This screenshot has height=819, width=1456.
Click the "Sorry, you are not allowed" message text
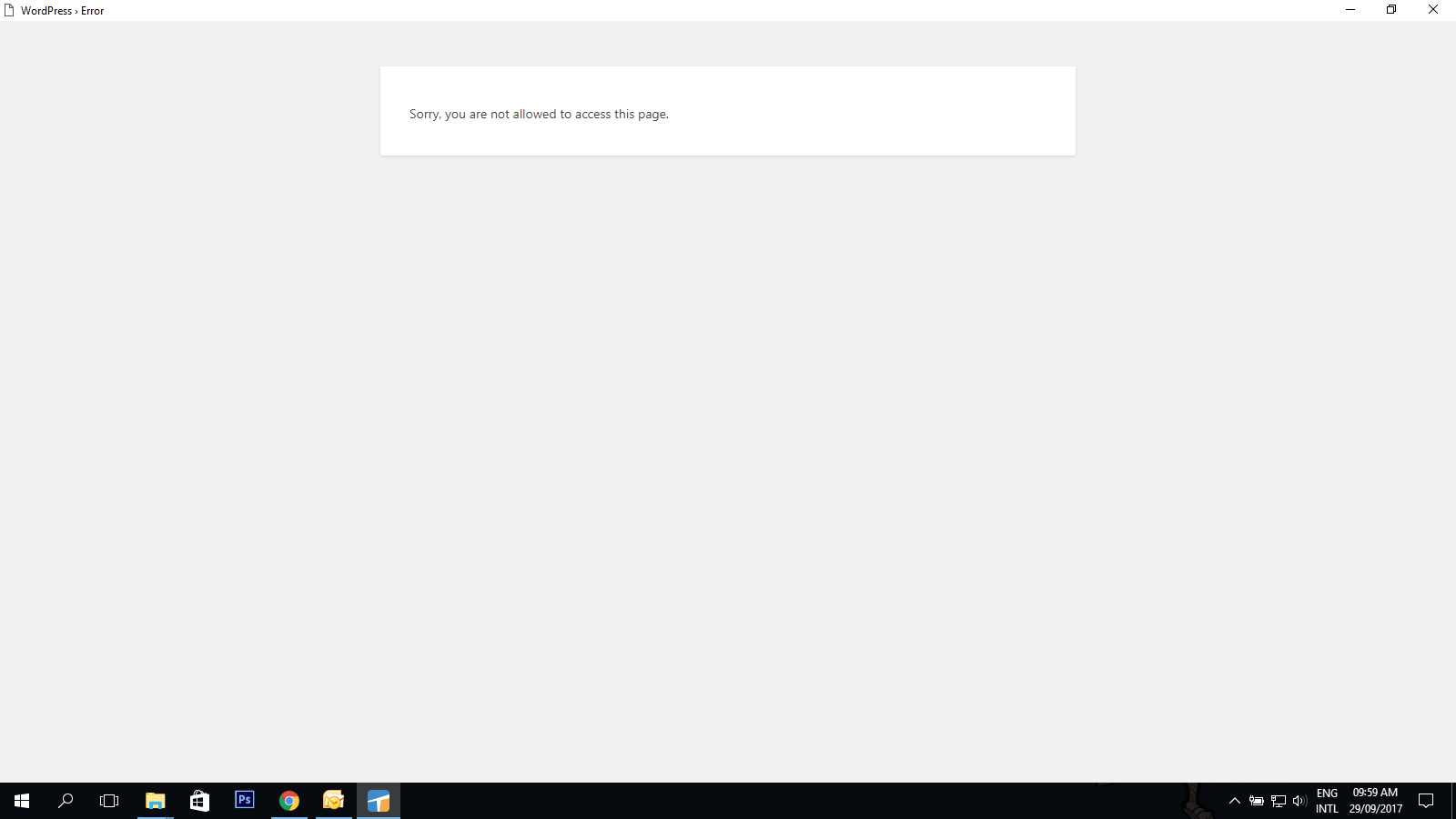click(x=539, y=114)
